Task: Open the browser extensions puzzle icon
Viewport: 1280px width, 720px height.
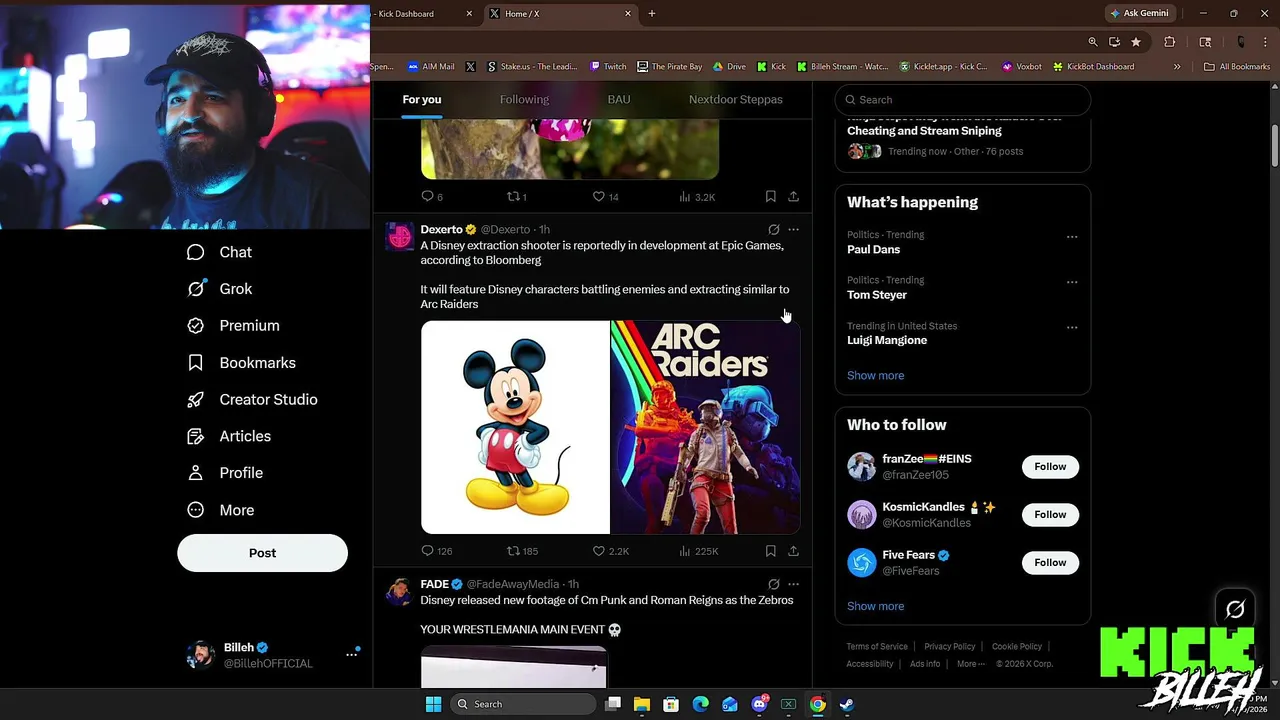Action: (x=1170, y=42)
